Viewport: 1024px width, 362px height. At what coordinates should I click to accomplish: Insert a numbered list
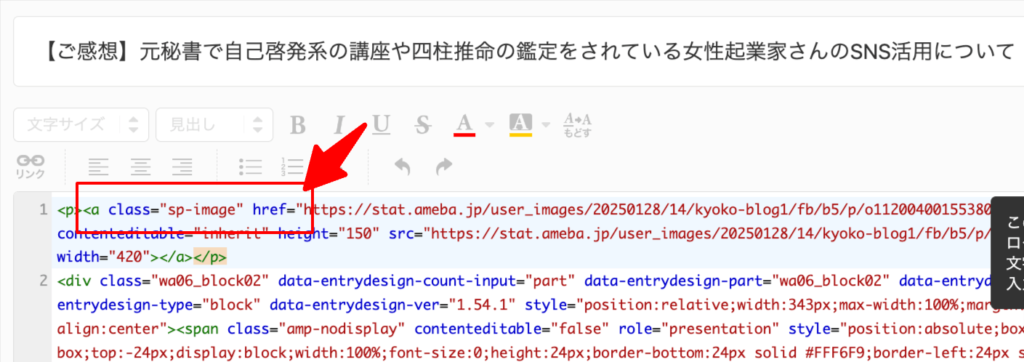coord(292,167)
